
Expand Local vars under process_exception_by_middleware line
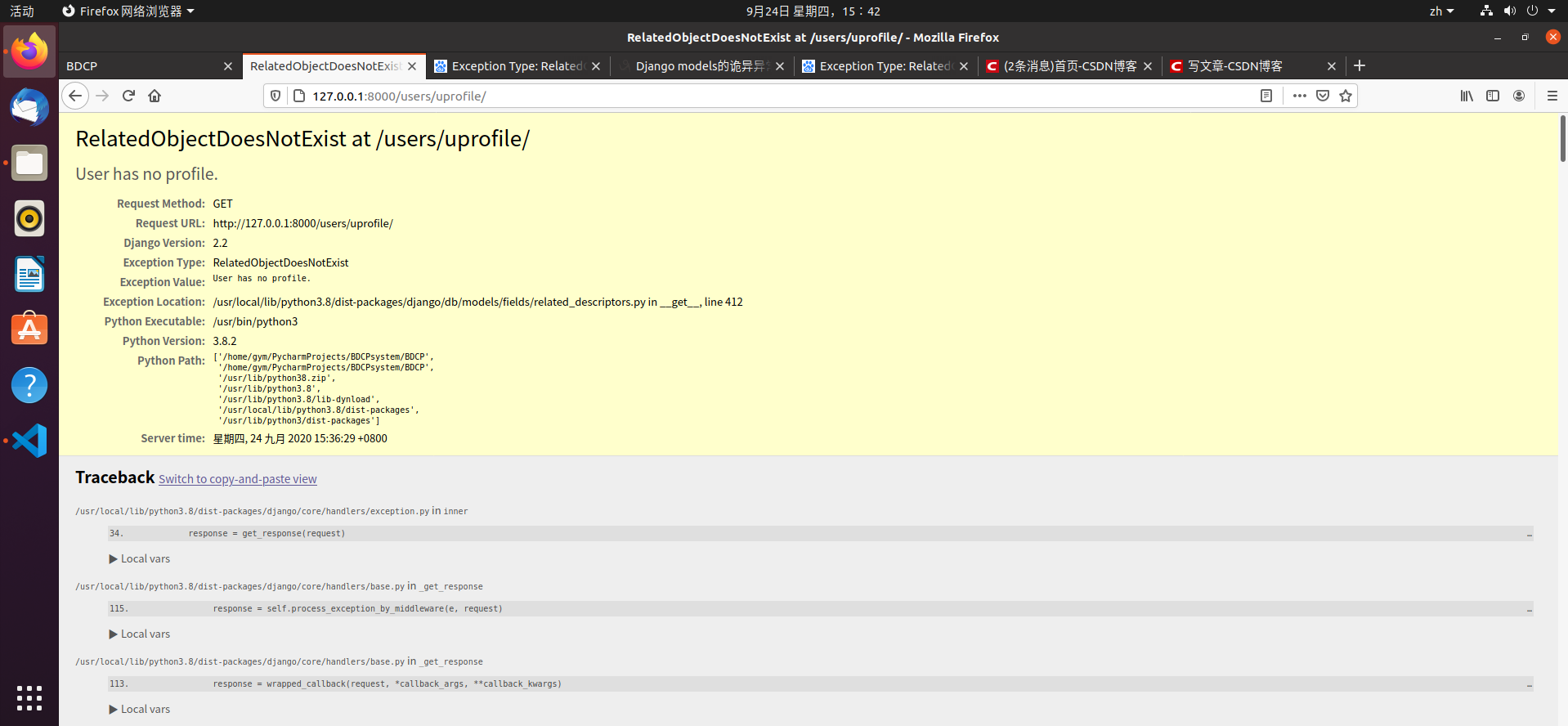pyautogui.click(x=140, y=634)
